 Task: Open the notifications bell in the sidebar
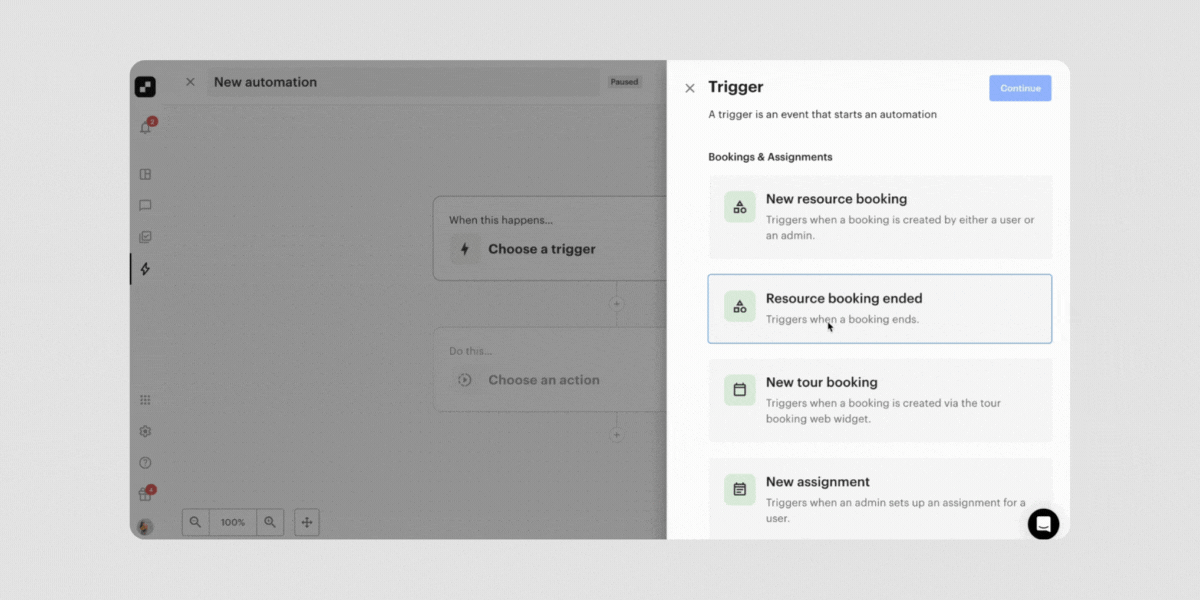145,123
